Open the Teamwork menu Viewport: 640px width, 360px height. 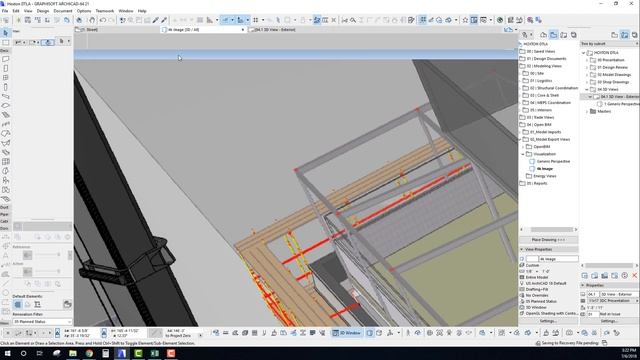click(x=104, y=11)
